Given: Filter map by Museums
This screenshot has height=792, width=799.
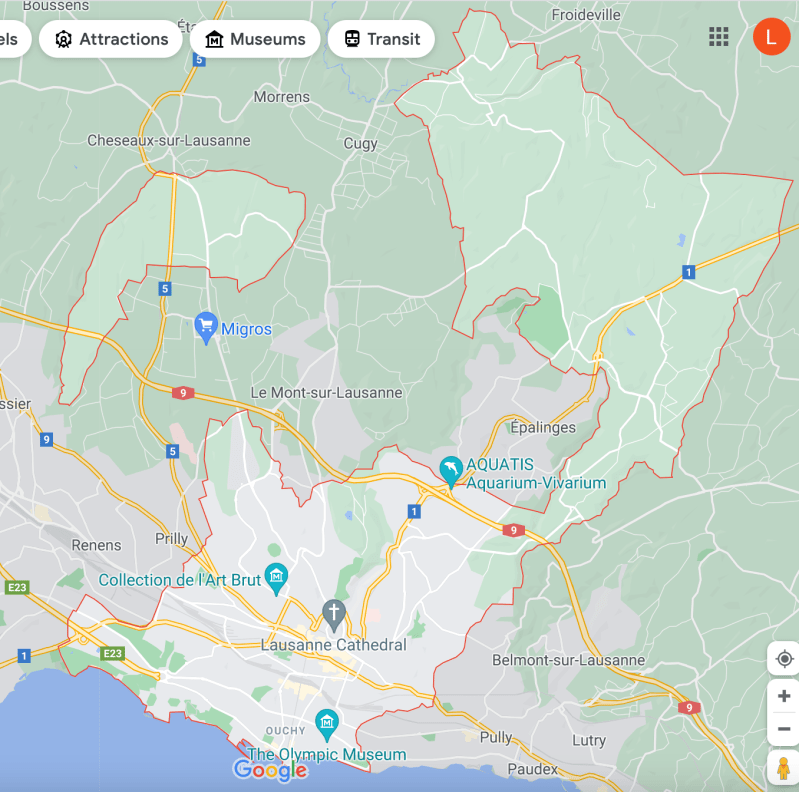Looking at the screenshot, I should 255,39.
